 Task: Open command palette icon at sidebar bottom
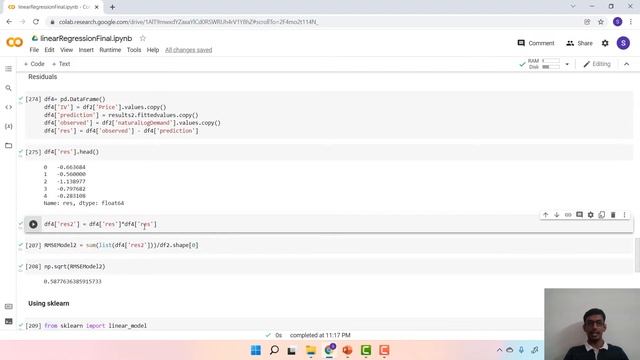(9, 307)
